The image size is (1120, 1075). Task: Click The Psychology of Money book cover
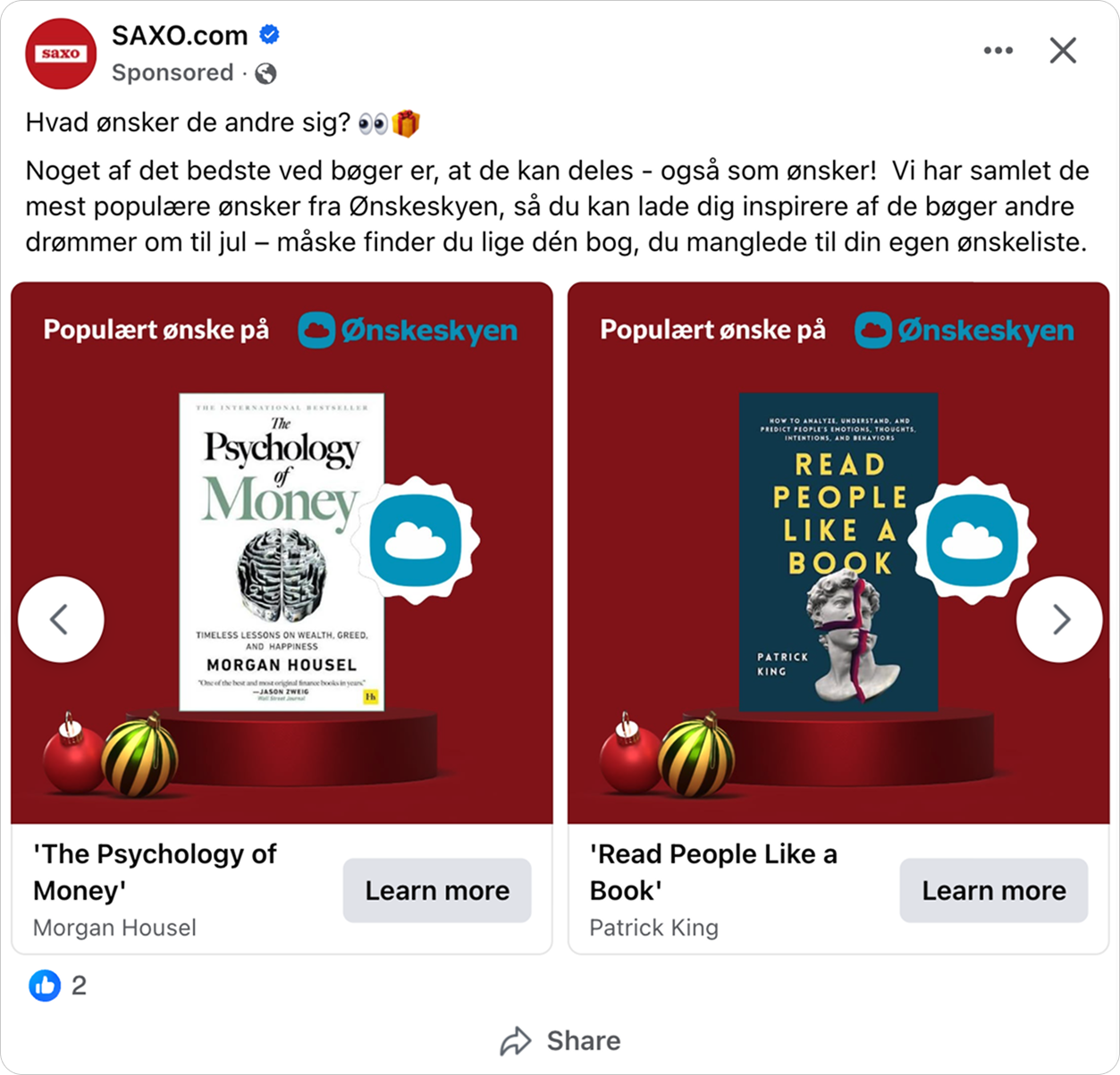(282, 552)
